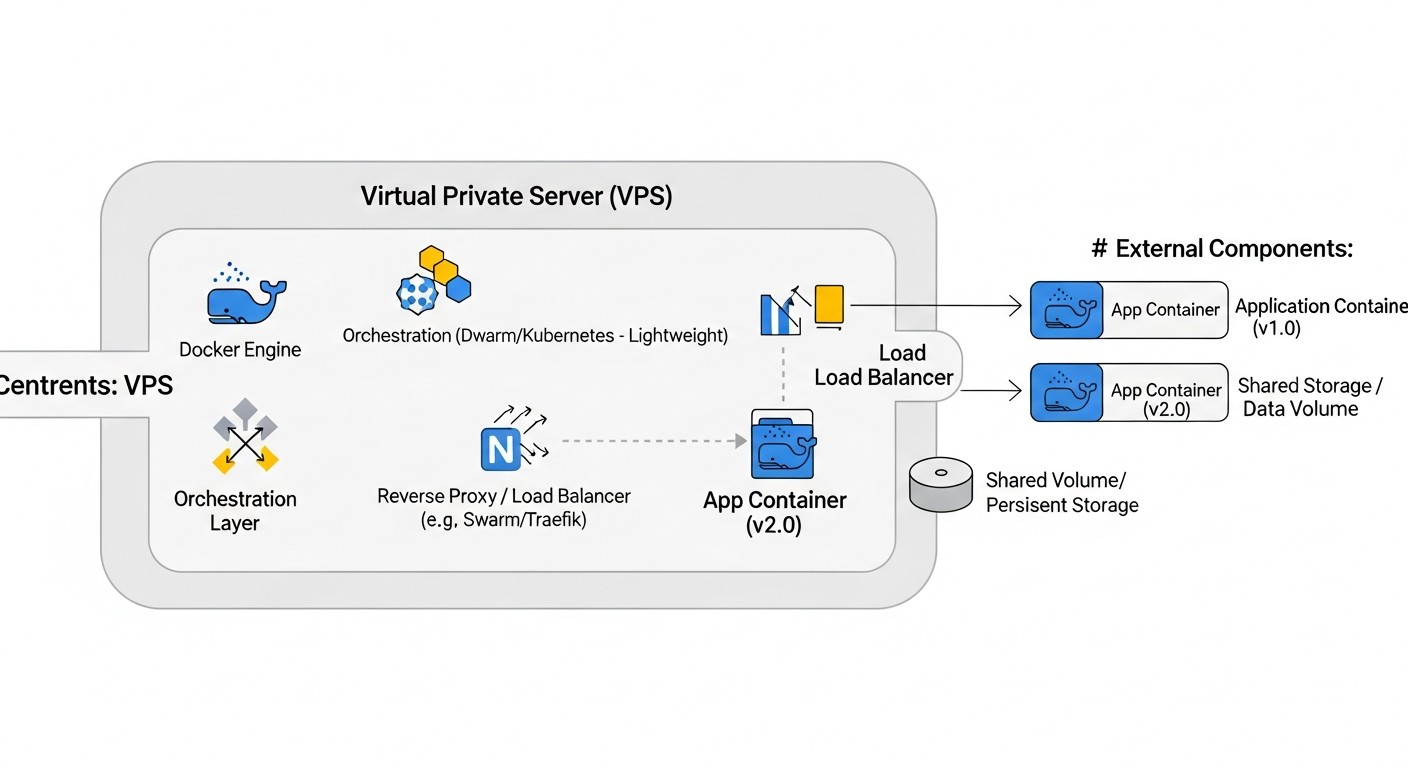Expand the Centrents: VPS side label
The image size is (1408, 768).
[x=86, y=385]
